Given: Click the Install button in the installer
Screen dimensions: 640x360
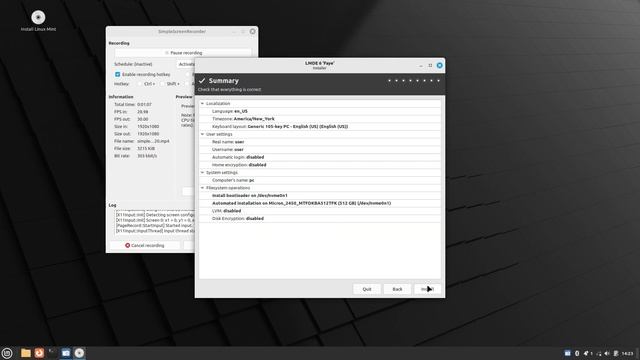Looking at the screenshot, I should pos(427,289).
